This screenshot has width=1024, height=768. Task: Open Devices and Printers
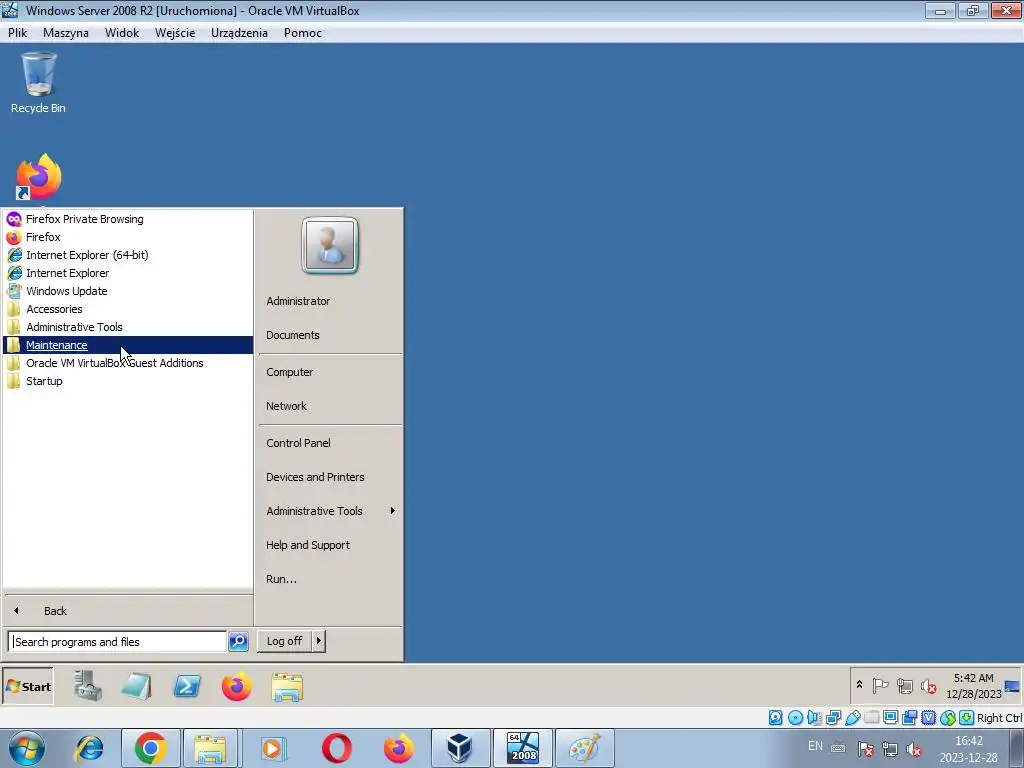pyautogui.click(x=315, y=477)
